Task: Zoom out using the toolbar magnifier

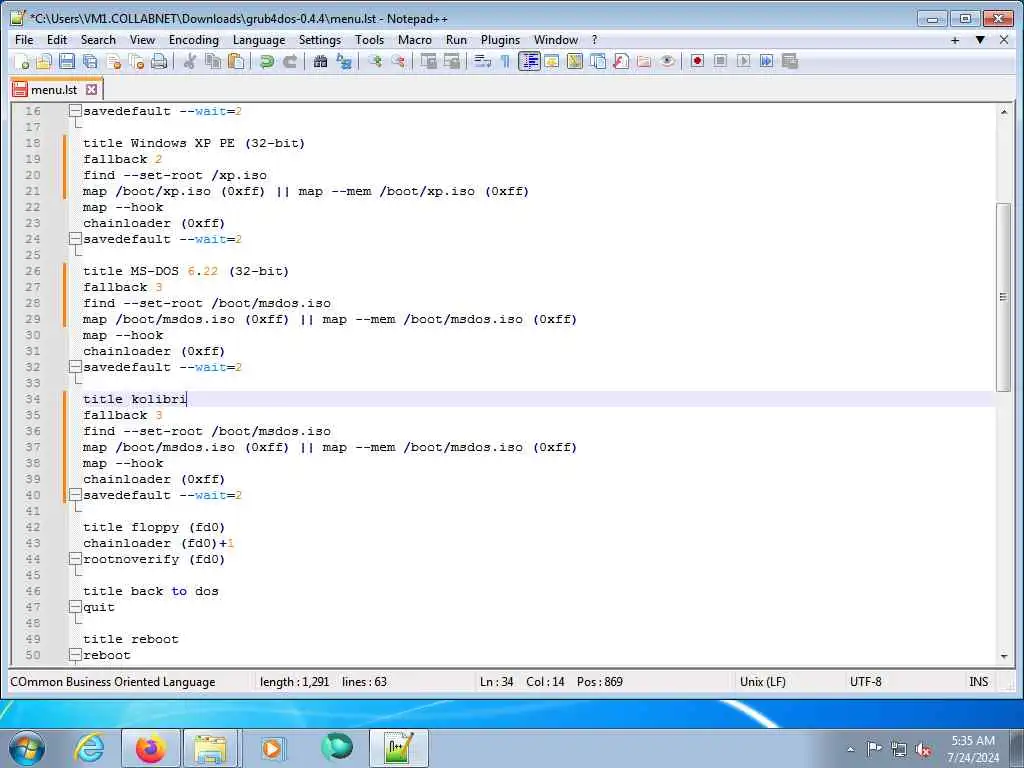Action: [398, 61]
